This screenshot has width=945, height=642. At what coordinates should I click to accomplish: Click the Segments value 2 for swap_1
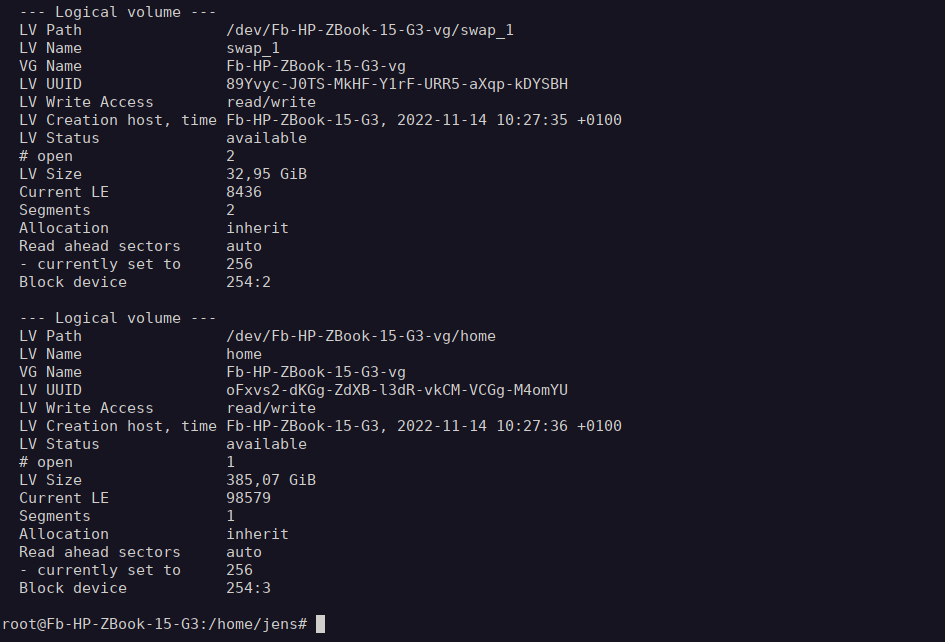click(231, 210)
